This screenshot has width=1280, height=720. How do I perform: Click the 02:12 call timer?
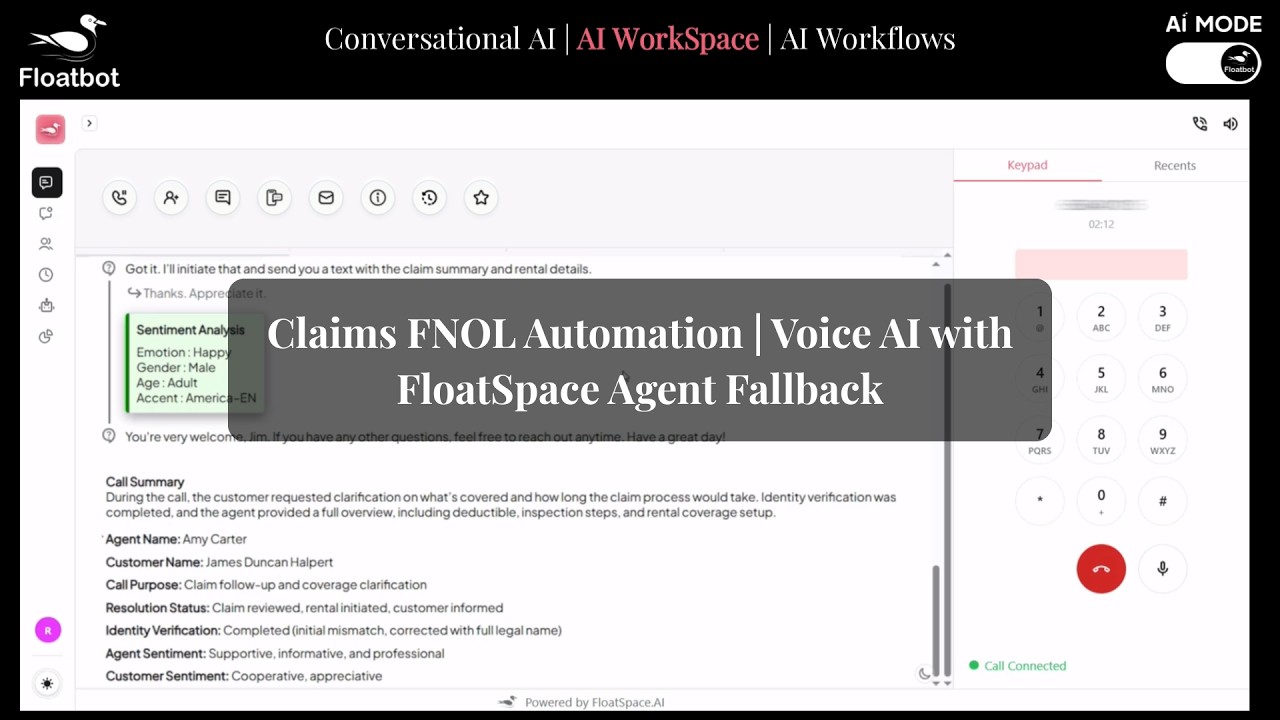(1101, 224)
